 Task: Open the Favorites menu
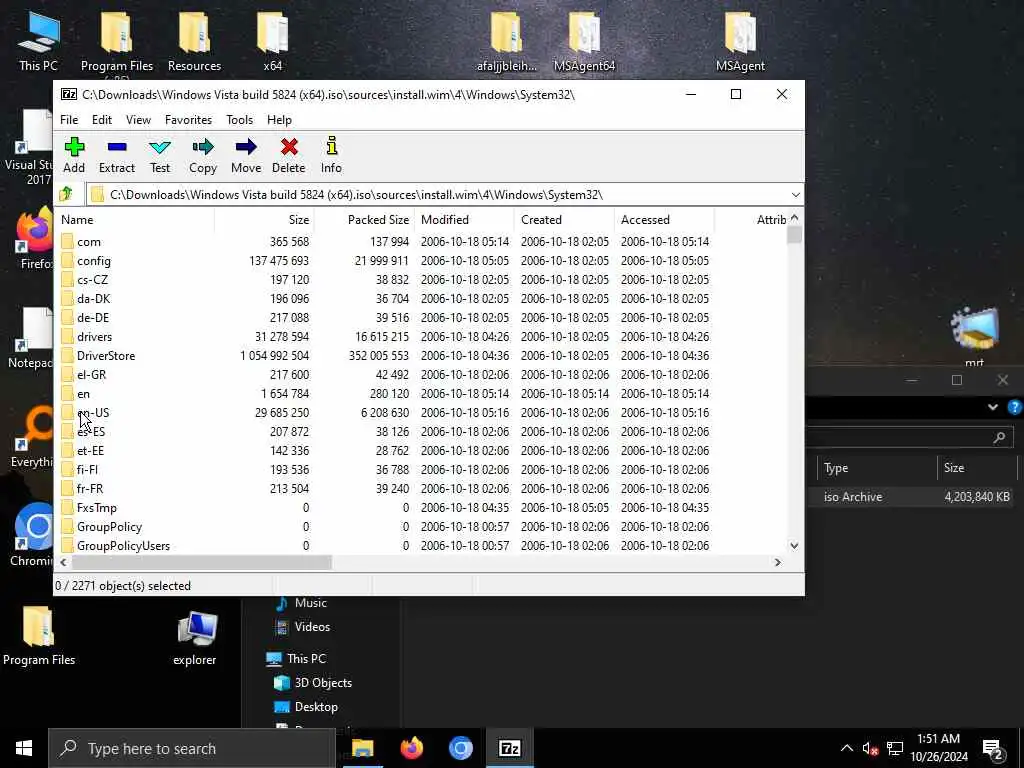pos(188,120)
